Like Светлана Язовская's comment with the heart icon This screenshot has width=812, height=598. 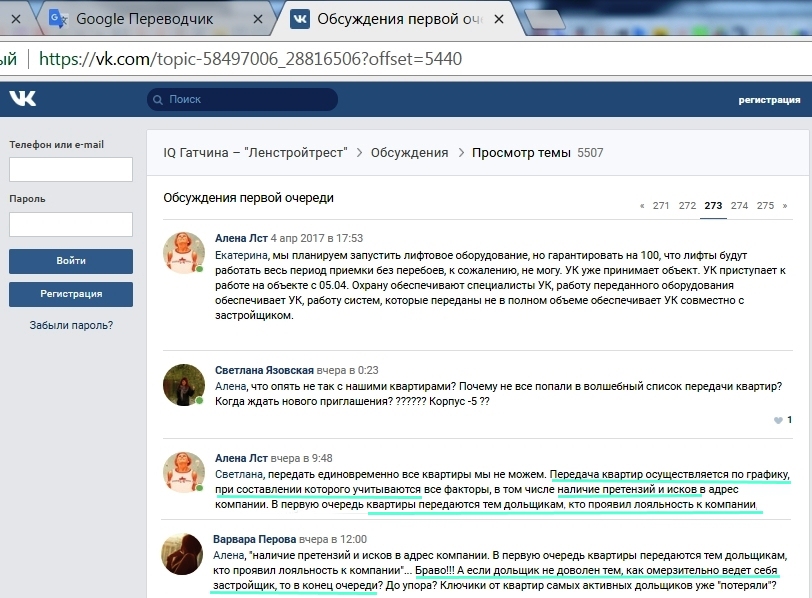tap(779, 420)
